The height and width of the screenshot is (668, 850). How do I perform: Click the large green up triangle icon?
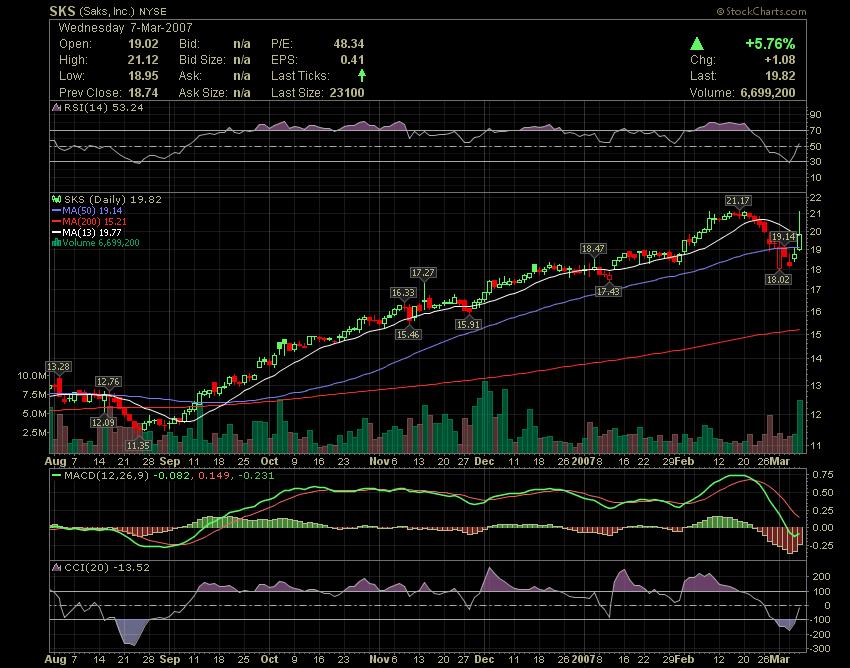(697, 44)
